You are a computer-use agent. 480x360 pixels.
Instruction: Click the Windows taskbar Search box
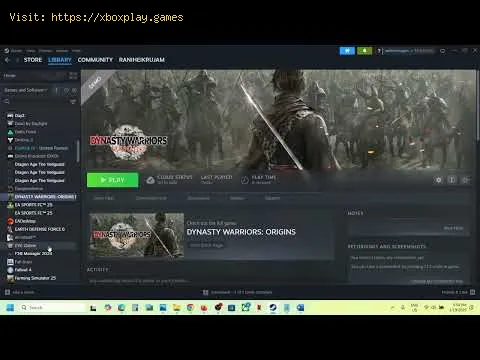pyautogui.click(x=52, y=307)
